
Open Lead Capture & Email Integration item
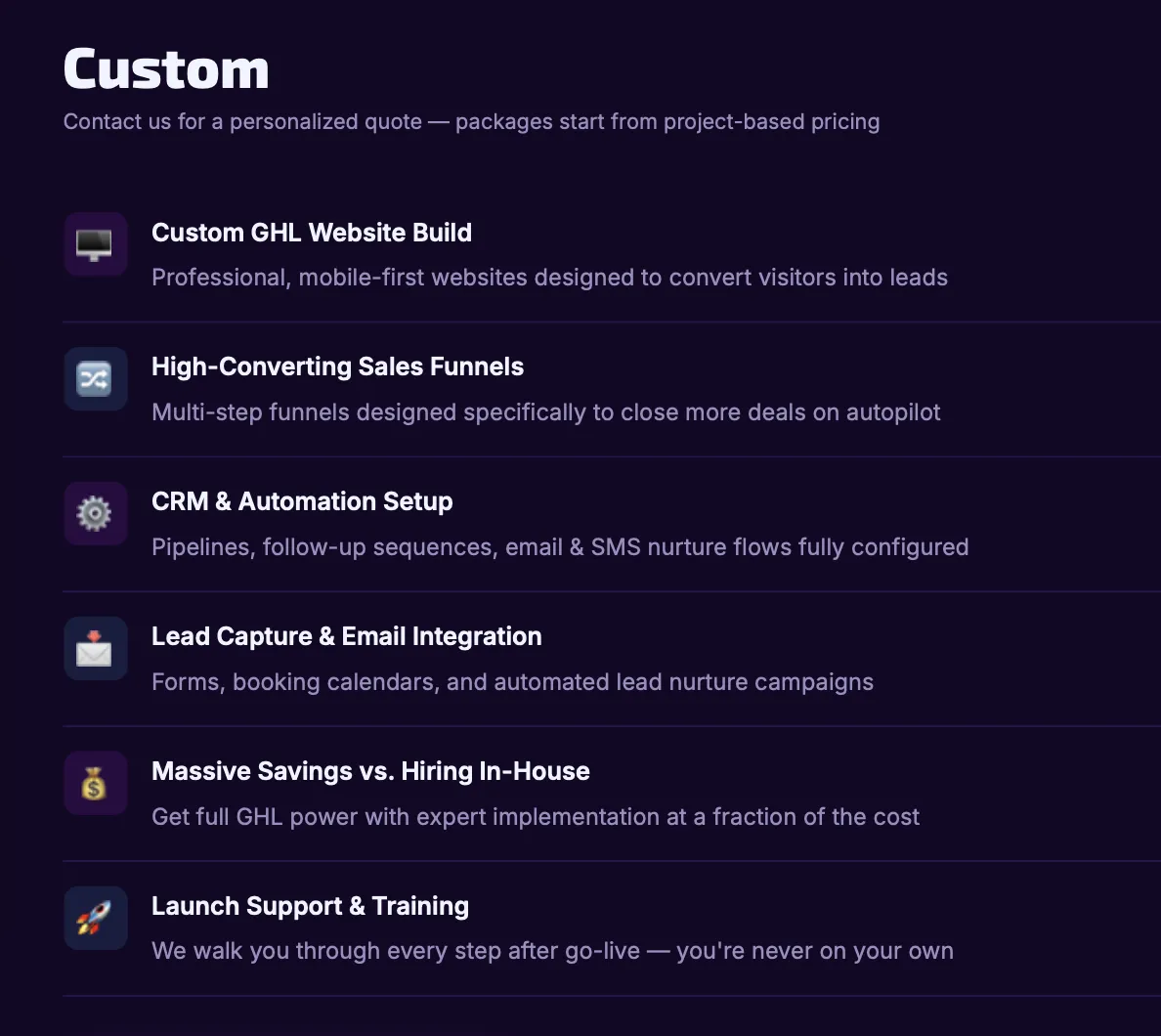(346, 636)
